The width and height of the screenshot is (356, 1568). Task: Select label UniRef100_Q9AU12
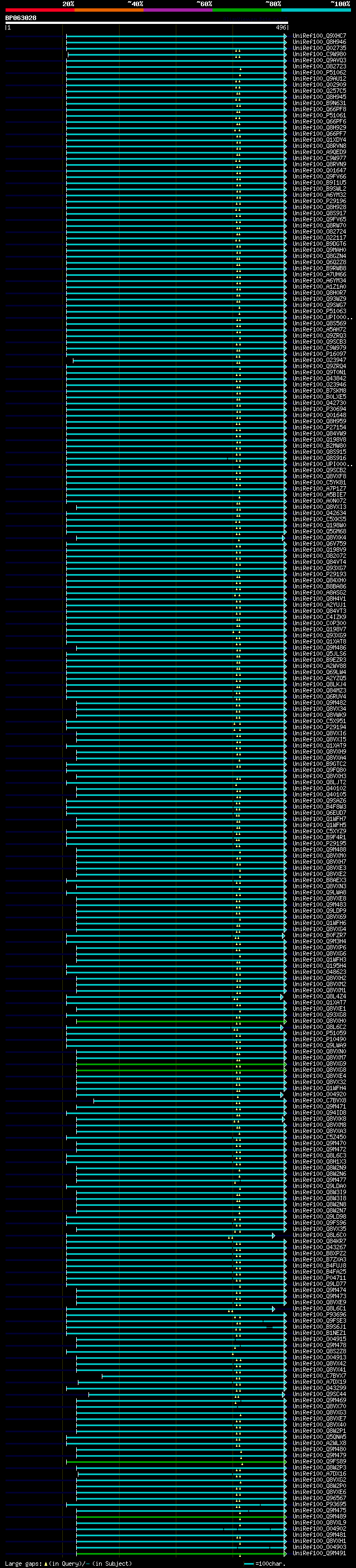click(x=319, y=78)
